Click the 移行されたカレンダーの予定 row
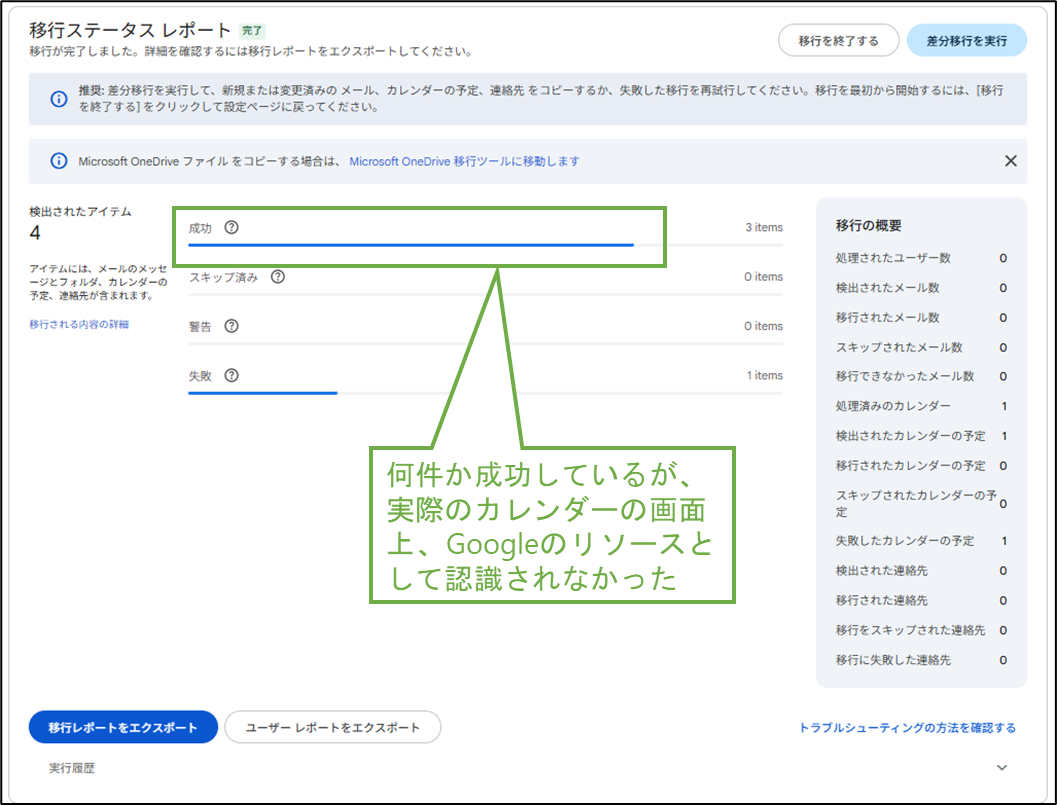Image resolution: width=1057 pixels, height=805 pixels. [x=921, y=465]
